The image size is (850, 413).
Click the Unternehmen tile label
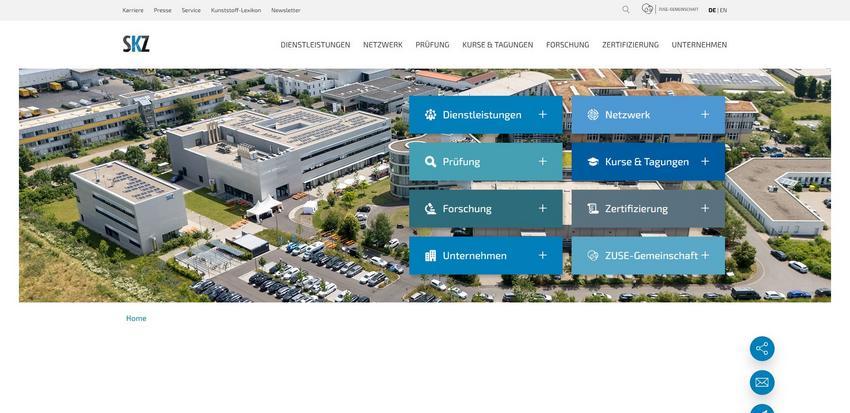[x=475, y=255]
